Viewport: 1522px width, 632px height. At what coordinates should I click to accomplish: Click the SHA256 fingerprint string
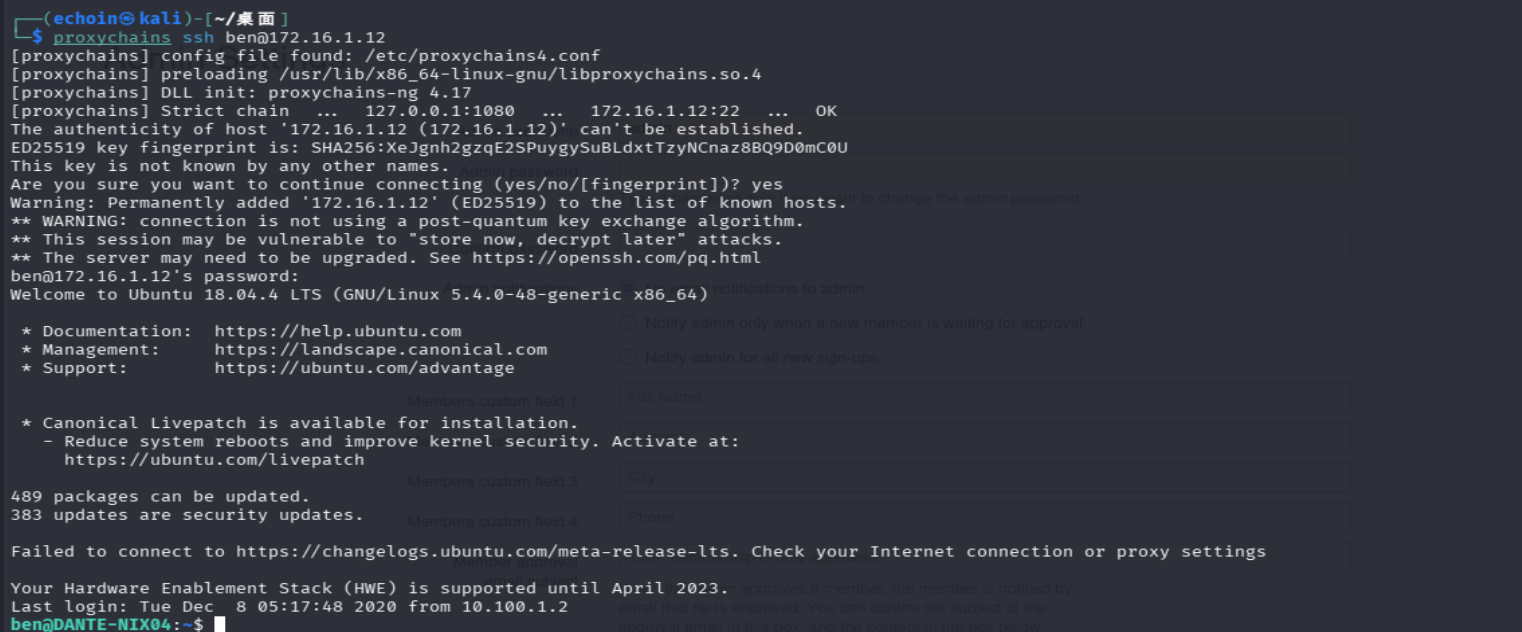(579, 148)
